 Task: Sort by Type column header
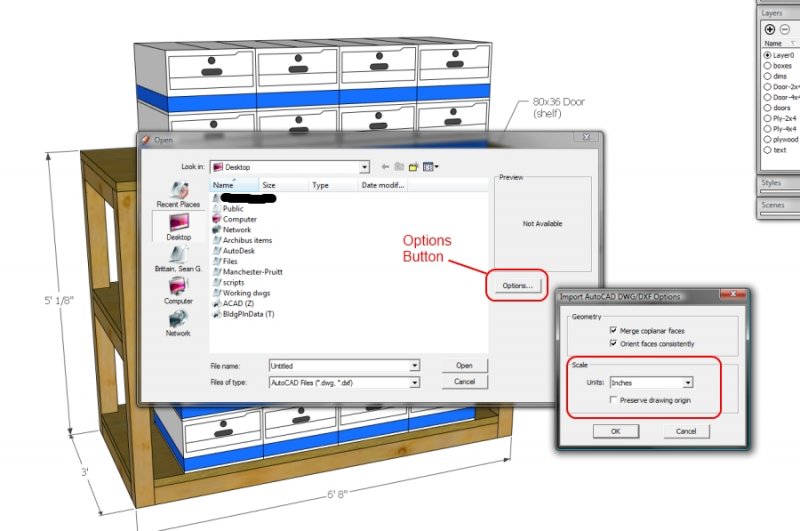point(333,185)
